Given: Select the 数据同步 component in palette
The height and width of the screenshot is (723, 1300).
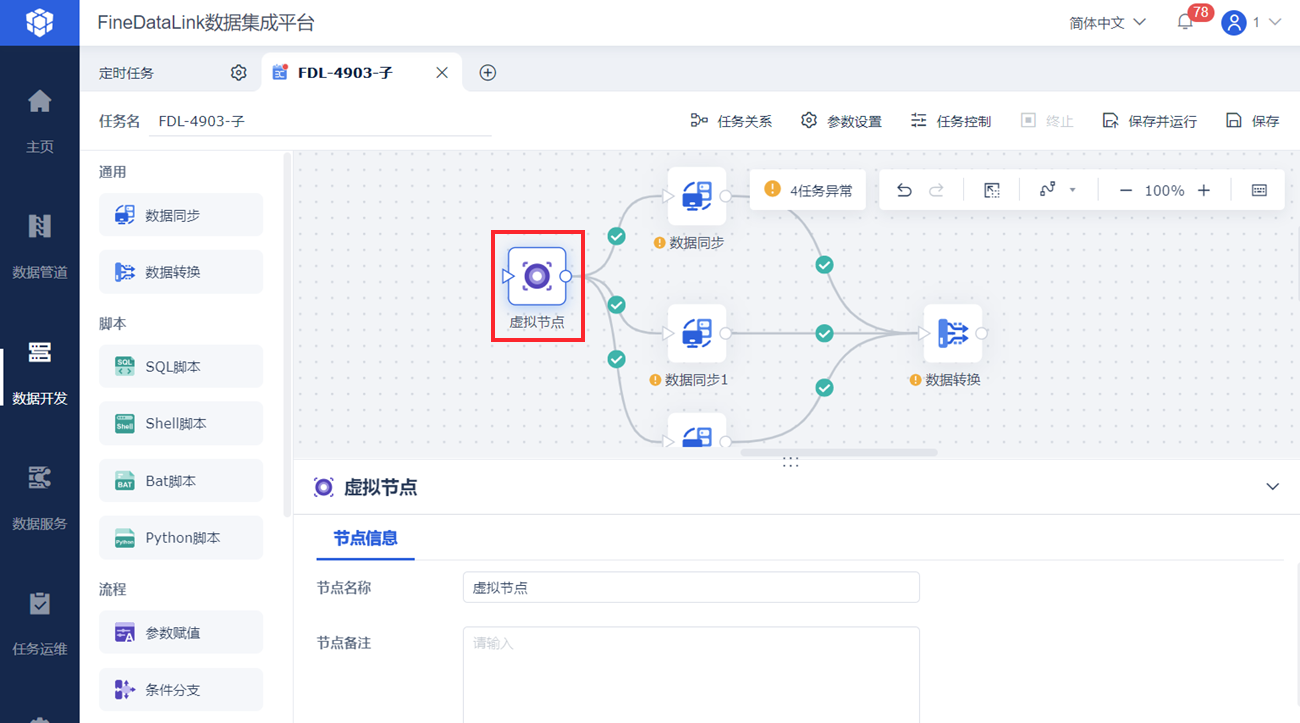Looking at the screenshot, I should [181, 215].
